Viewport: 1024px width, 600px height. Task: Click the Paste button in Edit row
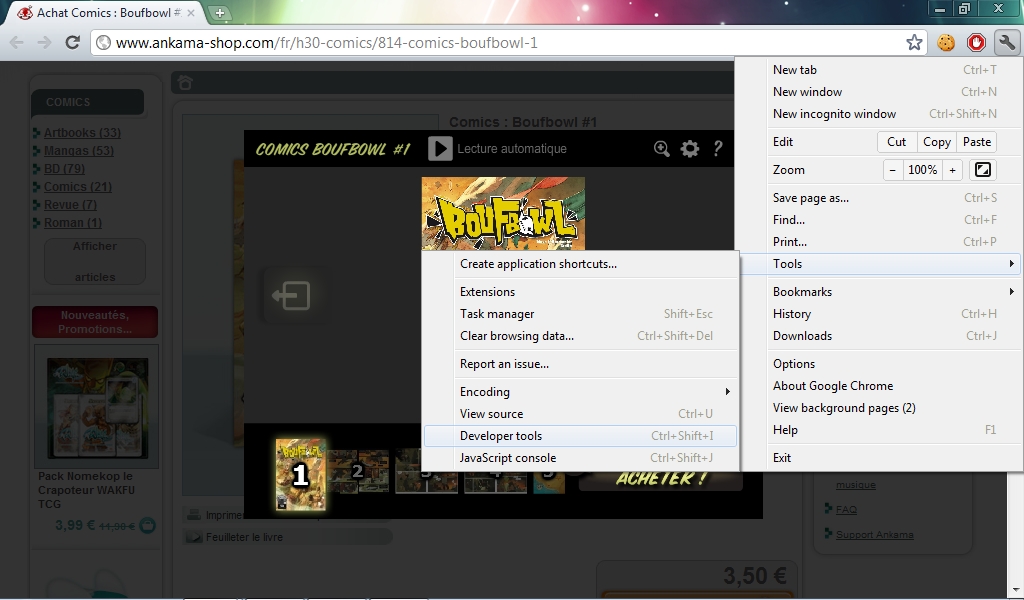977,142
